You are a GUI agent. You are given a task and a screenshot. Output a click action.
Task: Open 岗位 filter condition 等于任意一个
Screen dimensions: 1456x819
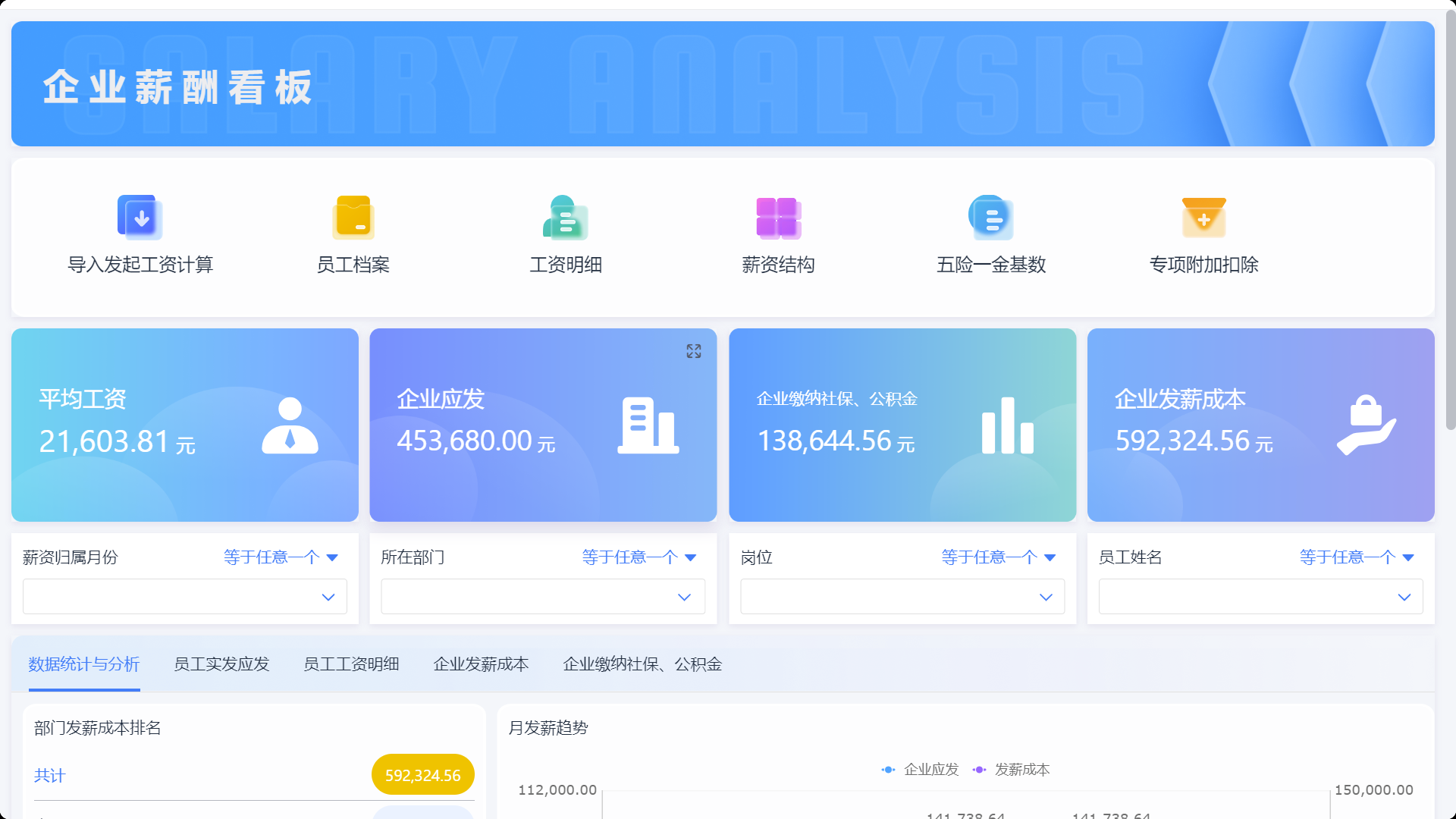pos(998,557)
